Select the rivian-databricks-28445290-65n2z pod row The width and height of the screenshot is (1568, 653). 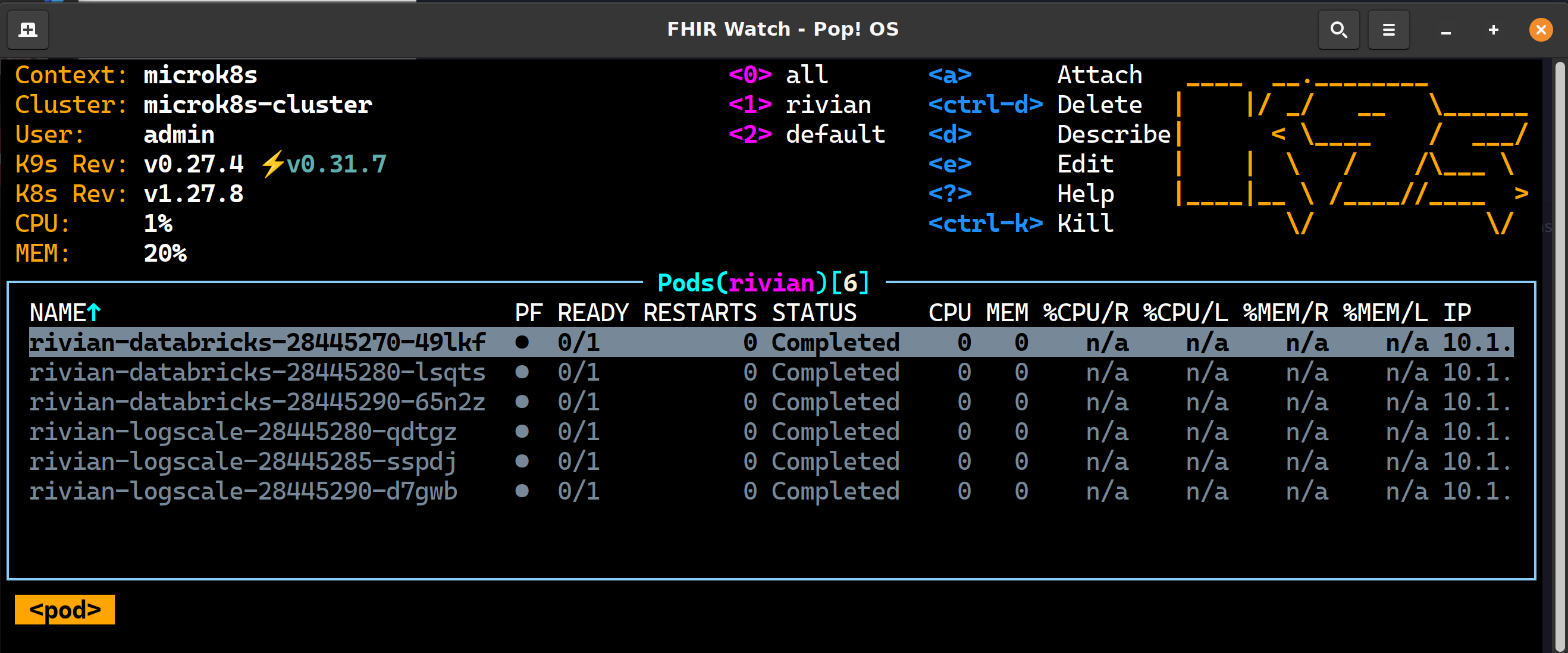(x=257, y=401)
